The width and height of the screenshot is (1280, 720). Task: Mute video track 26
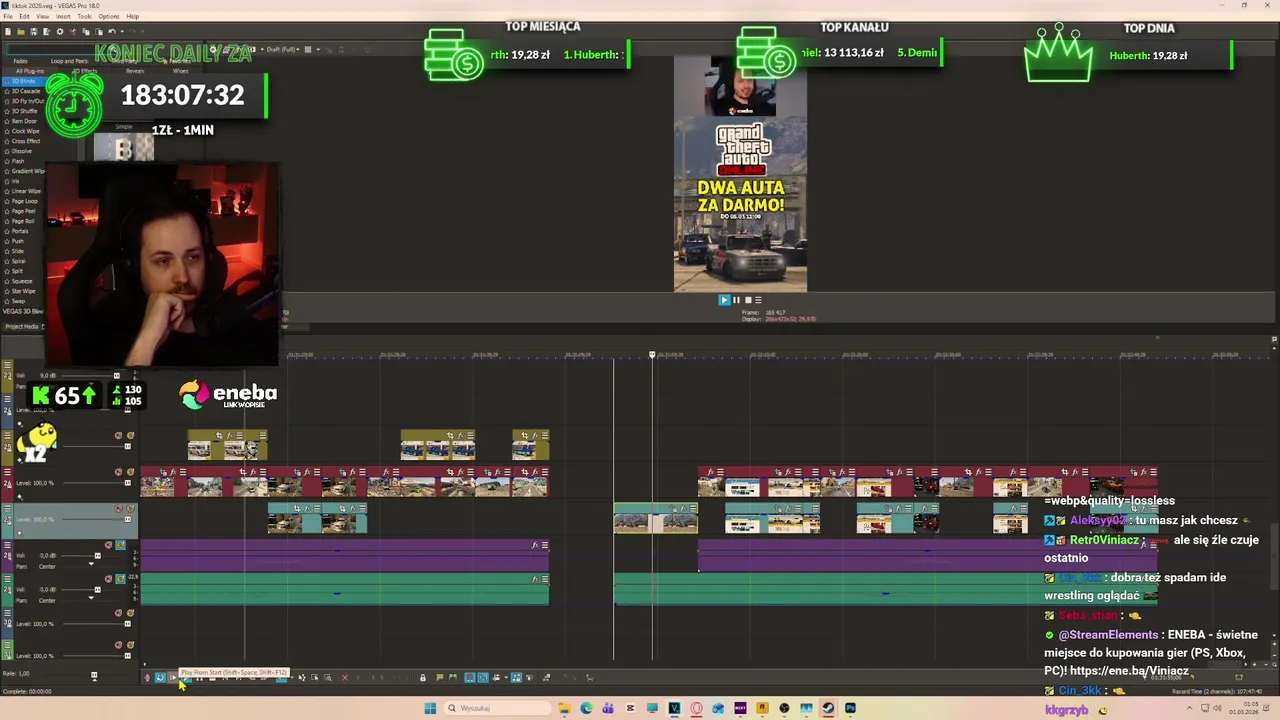click(x=118, y=472)
